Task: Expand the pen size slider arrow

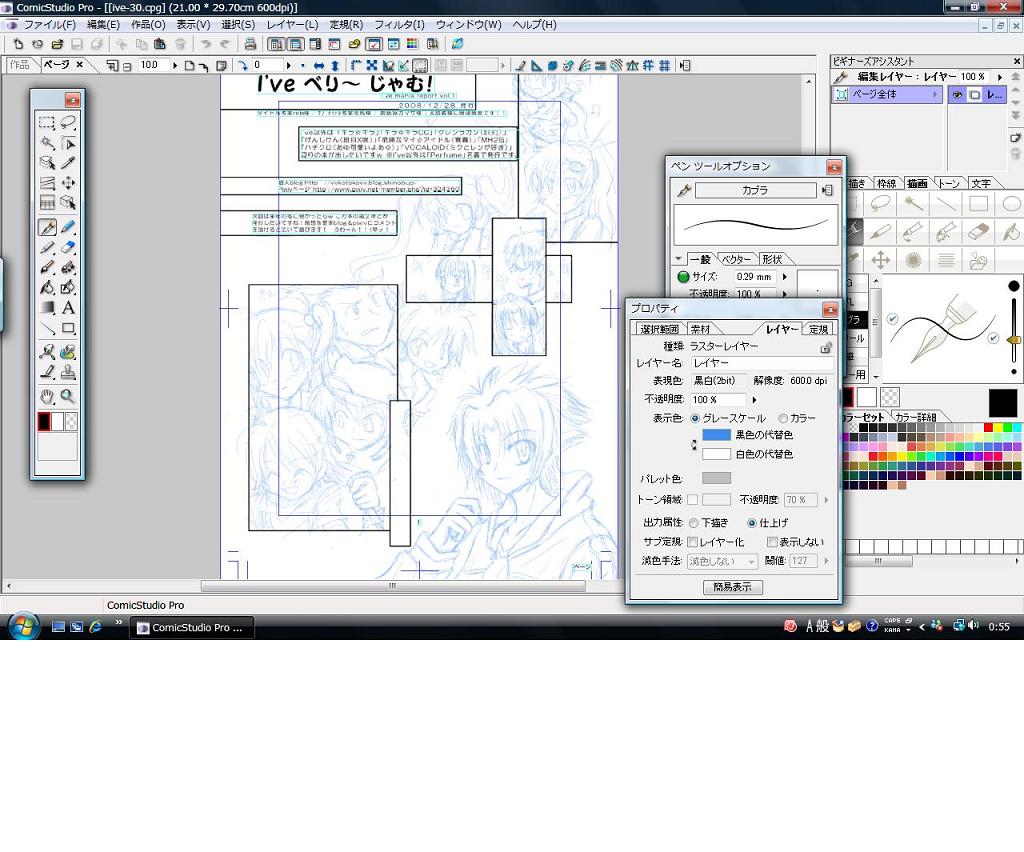Action: 785,277
